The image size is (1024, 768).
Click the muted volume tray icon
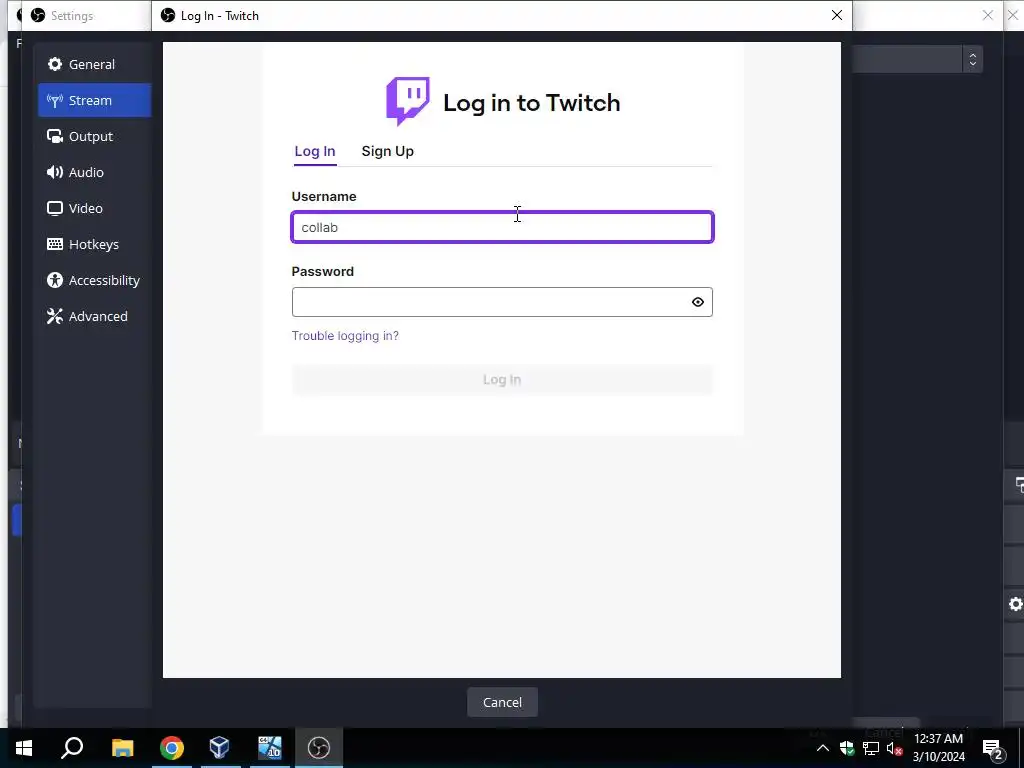[x=894, y=748]
